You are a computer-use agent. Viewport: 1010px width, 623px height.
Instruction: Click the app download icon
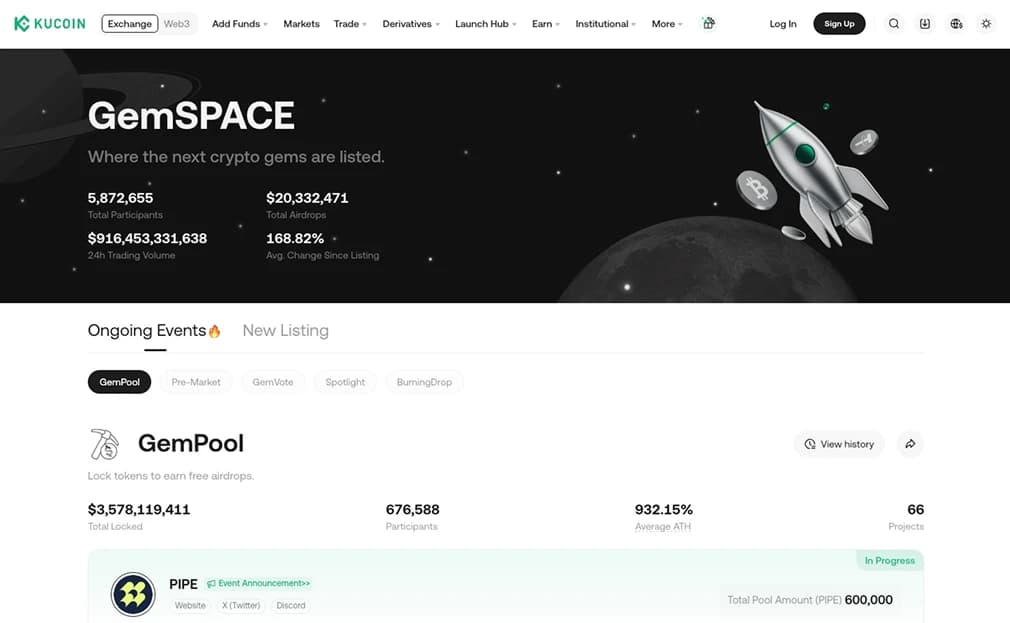[x=924, y=23]
